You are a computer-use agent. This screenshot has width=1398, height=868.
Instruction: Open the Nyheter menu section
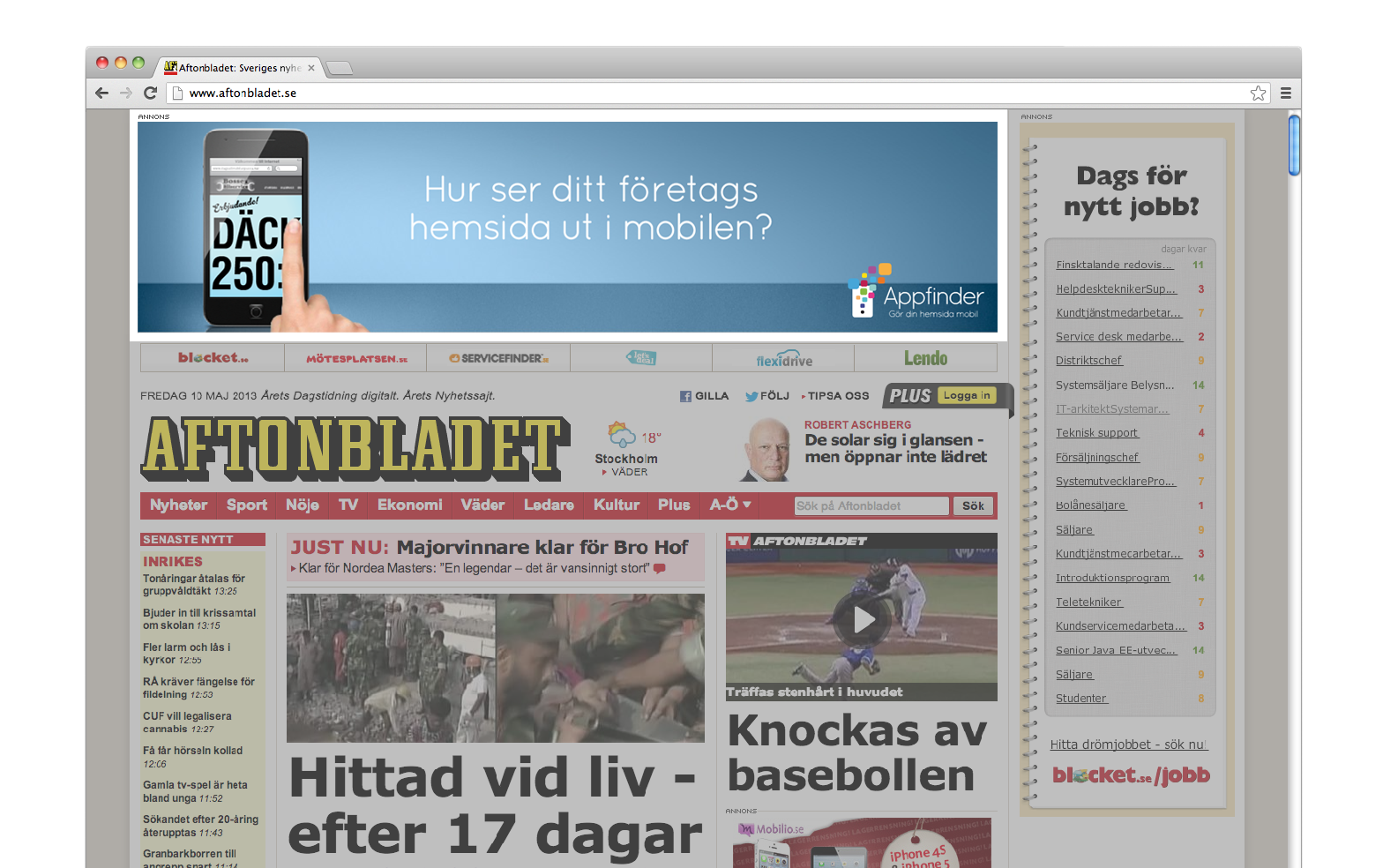178,505
